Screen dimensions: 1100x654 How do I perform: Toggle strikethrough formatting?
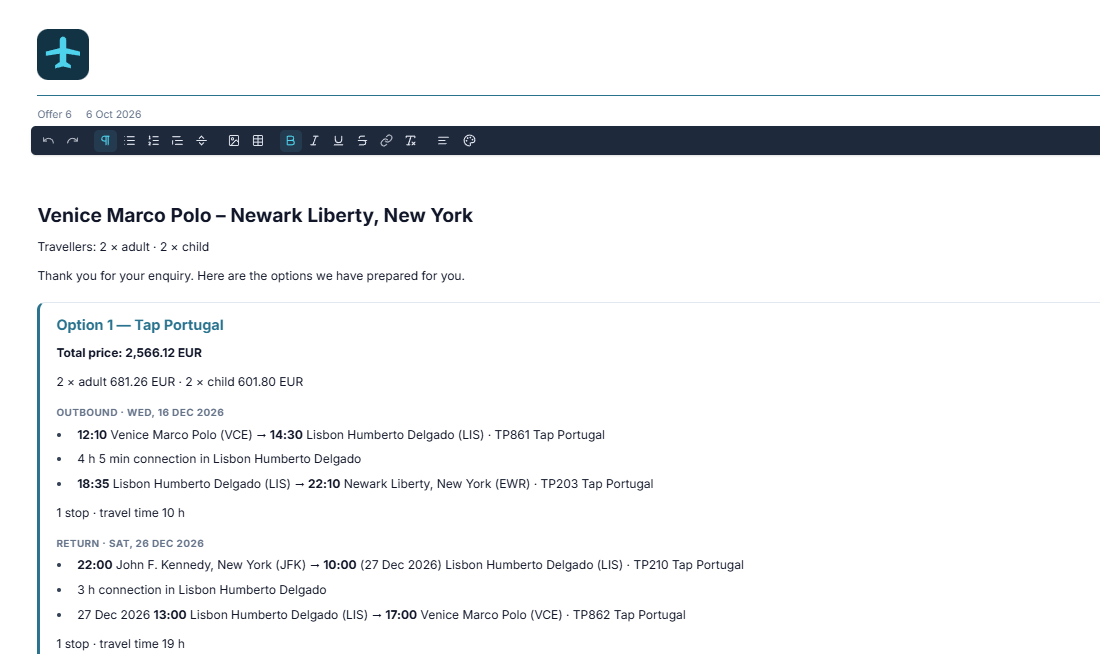click(362, 140)
